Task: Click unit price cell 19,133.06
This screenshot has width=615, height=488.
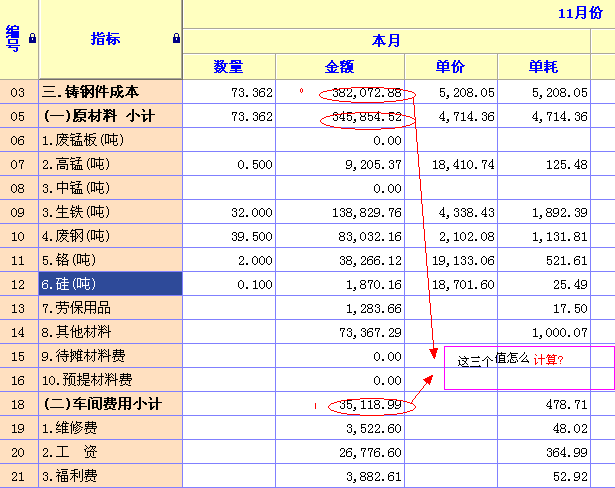Action: 451,260
